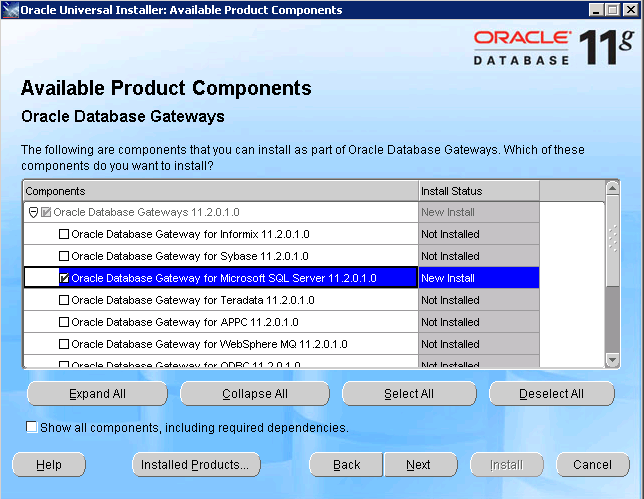Viewport: 644px width, 499px height.
Task: Click the Oracle installer title bar icon
Action: pyautogui.click(x=10, y=10)
